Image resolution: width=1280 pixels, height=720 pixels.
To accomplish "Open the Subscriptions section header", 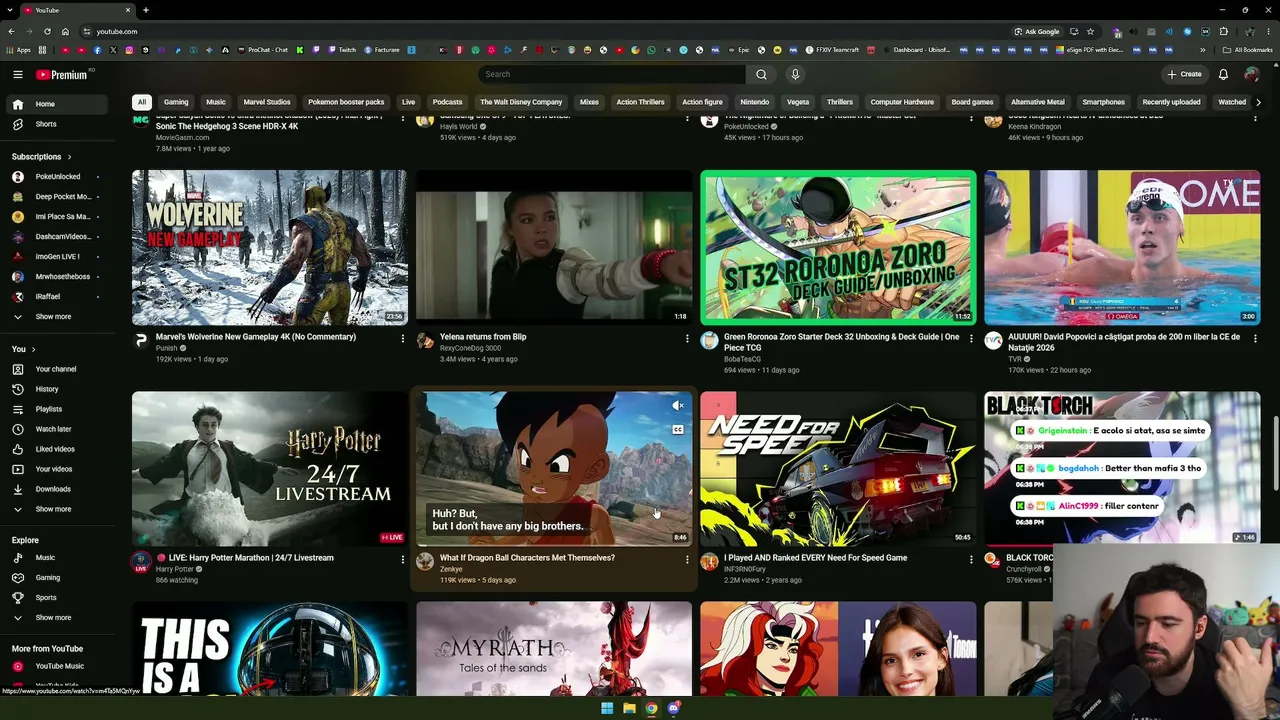I will click(x=41, y=156).
